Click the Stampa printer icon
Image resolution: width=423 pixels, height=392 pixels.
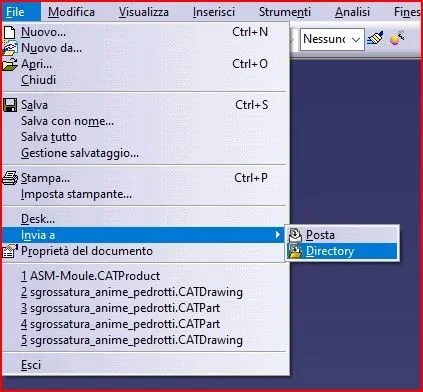click(x=10, y=178)
